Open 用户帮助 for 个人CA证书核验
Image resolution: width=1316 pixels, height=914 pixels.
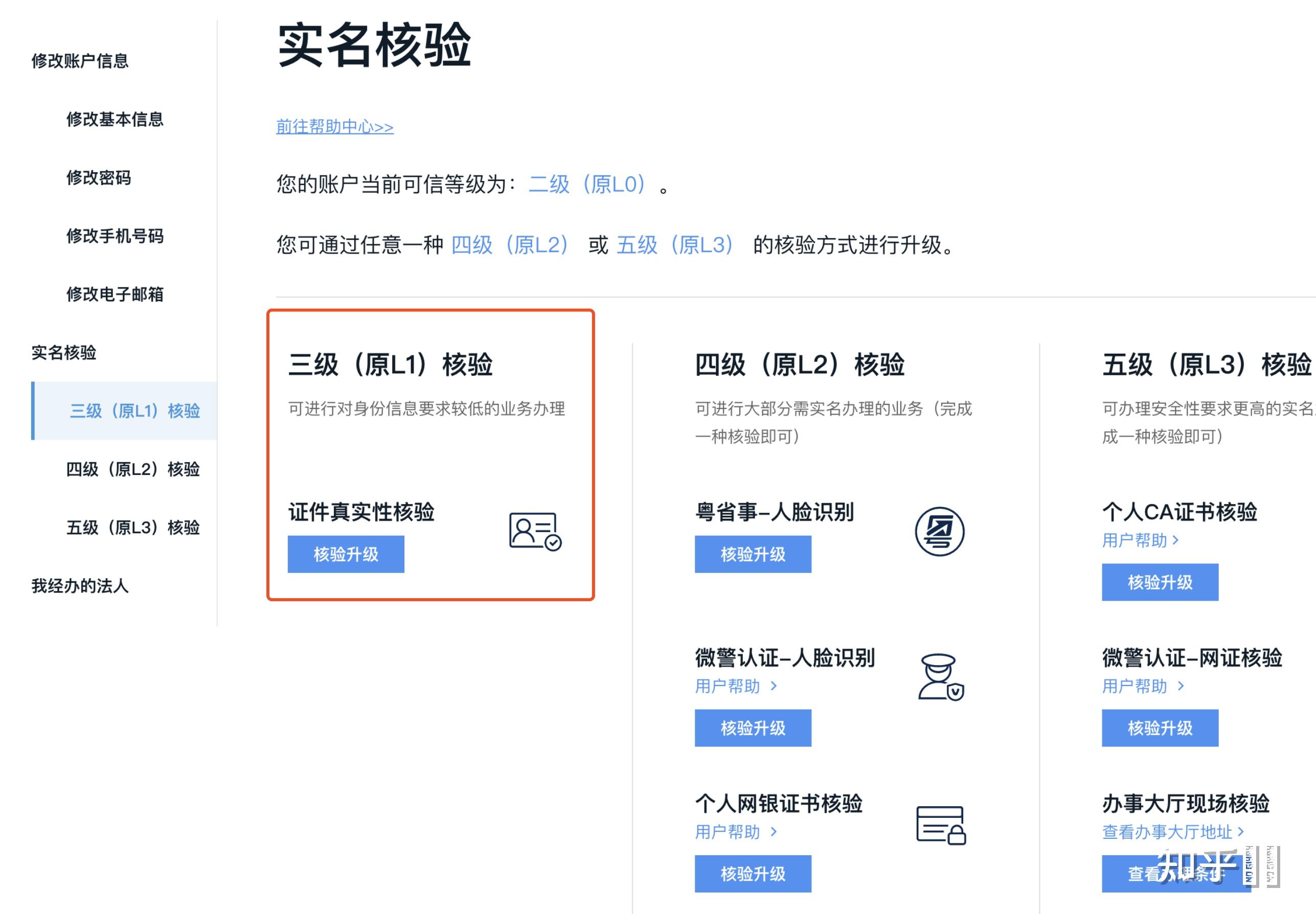pyautogui.click(x=1140, y=540)
